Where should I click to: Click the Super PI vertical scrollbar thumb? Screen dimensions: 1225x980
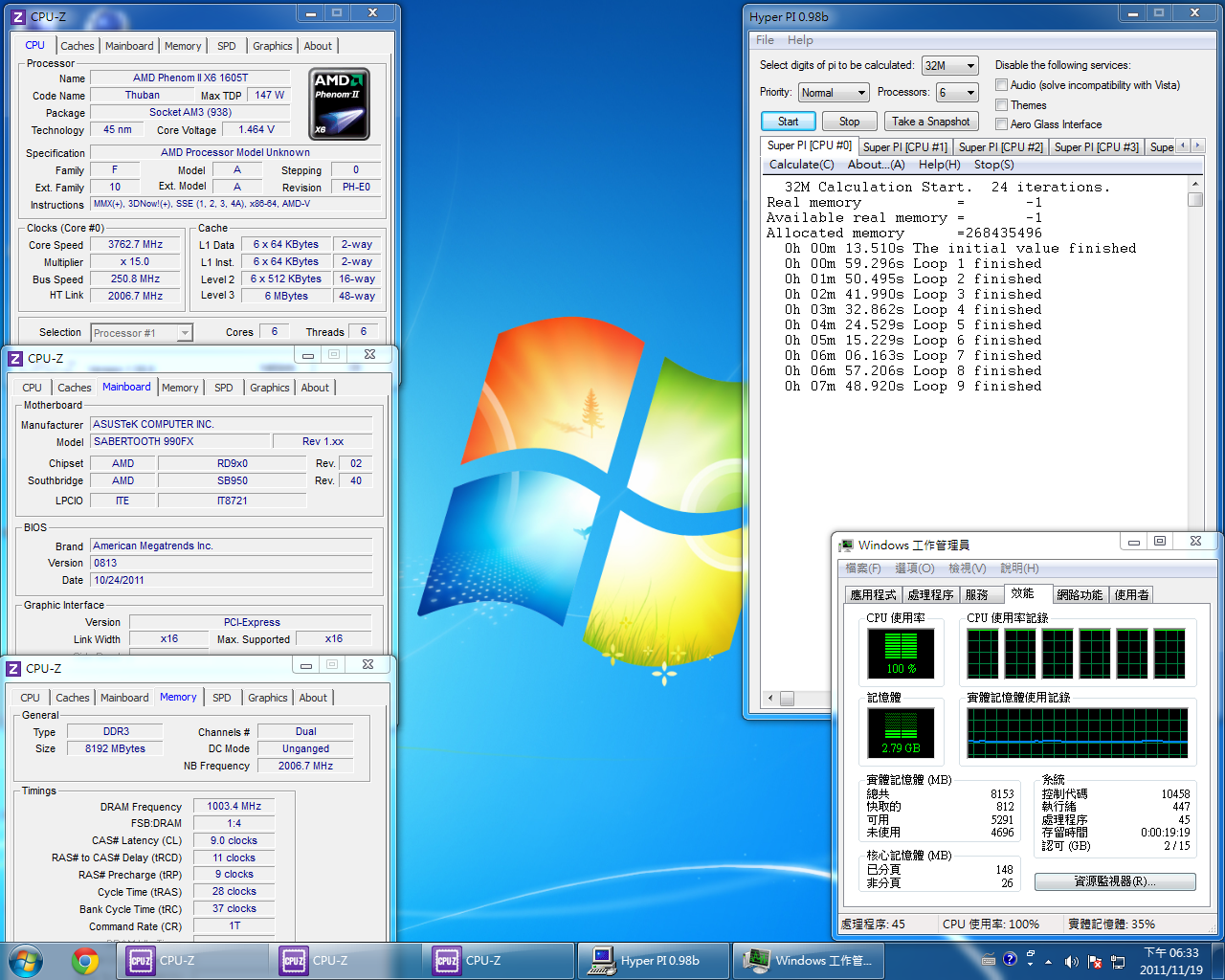(1194, 199)
